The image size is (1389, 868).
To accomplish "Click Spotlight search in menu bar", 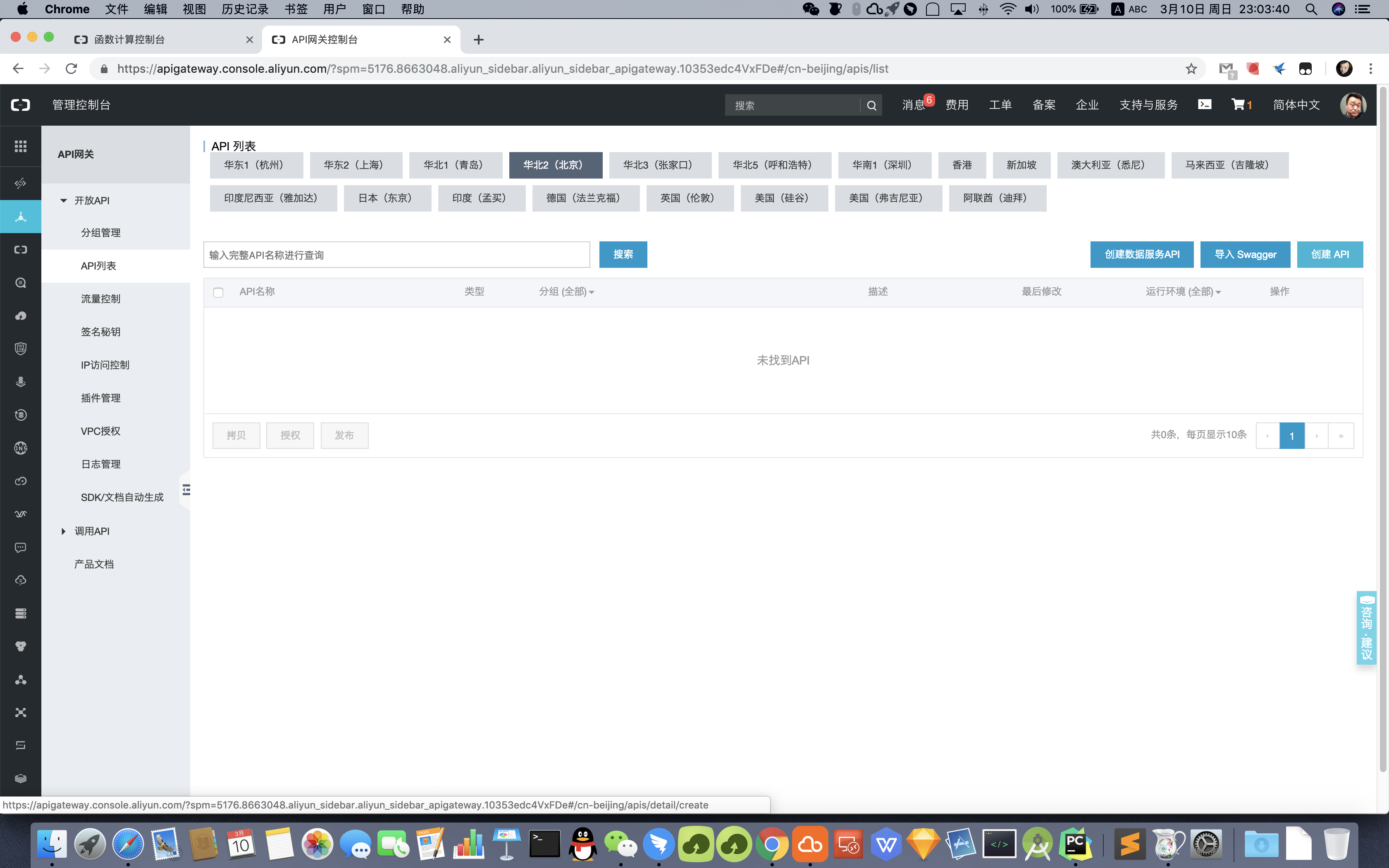I will click(1311, 9).
